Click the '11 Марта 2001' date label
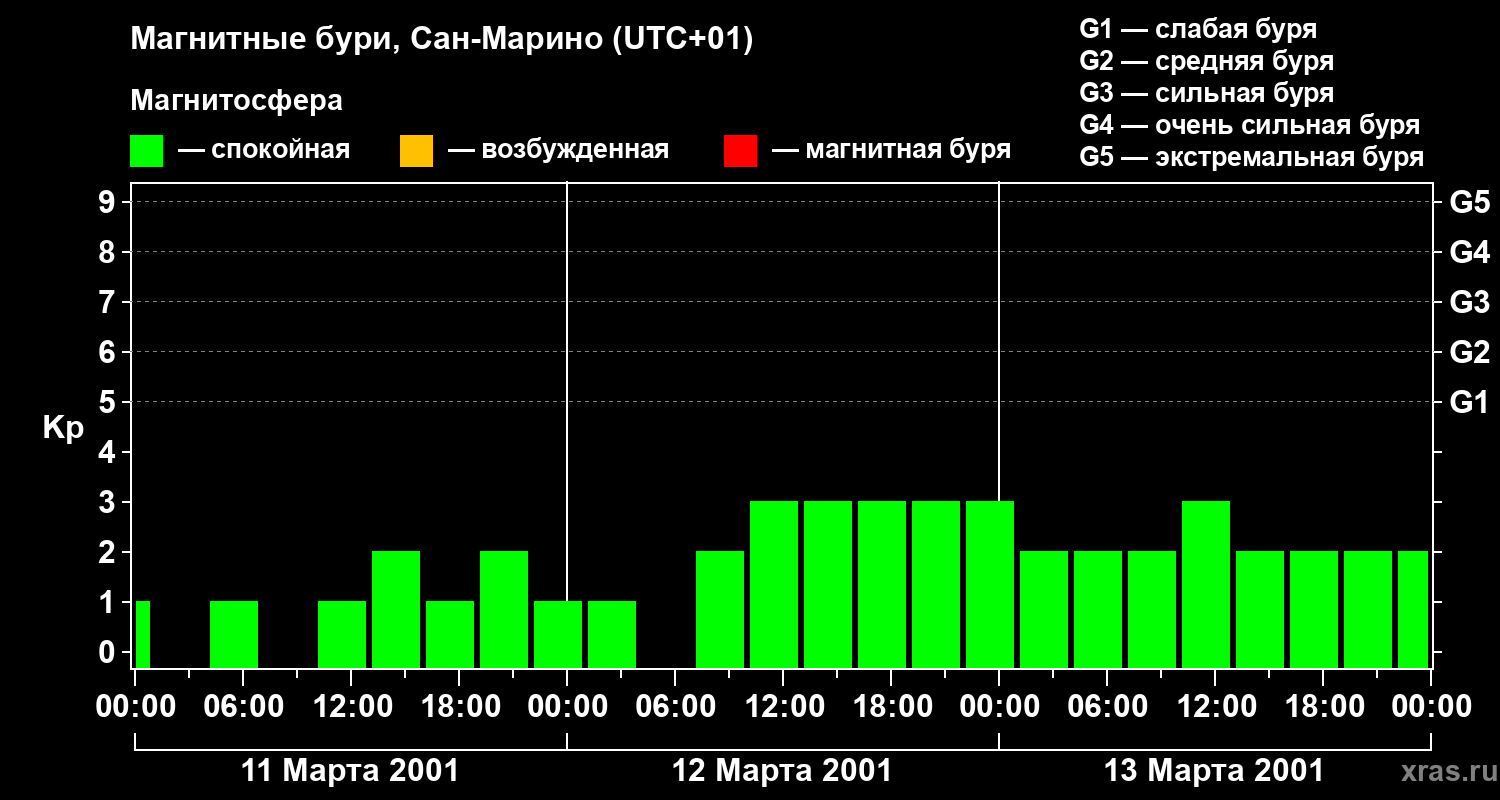The height and width of the screenshot is (800, 1500). pyautogui.click(x=351, y=771)
